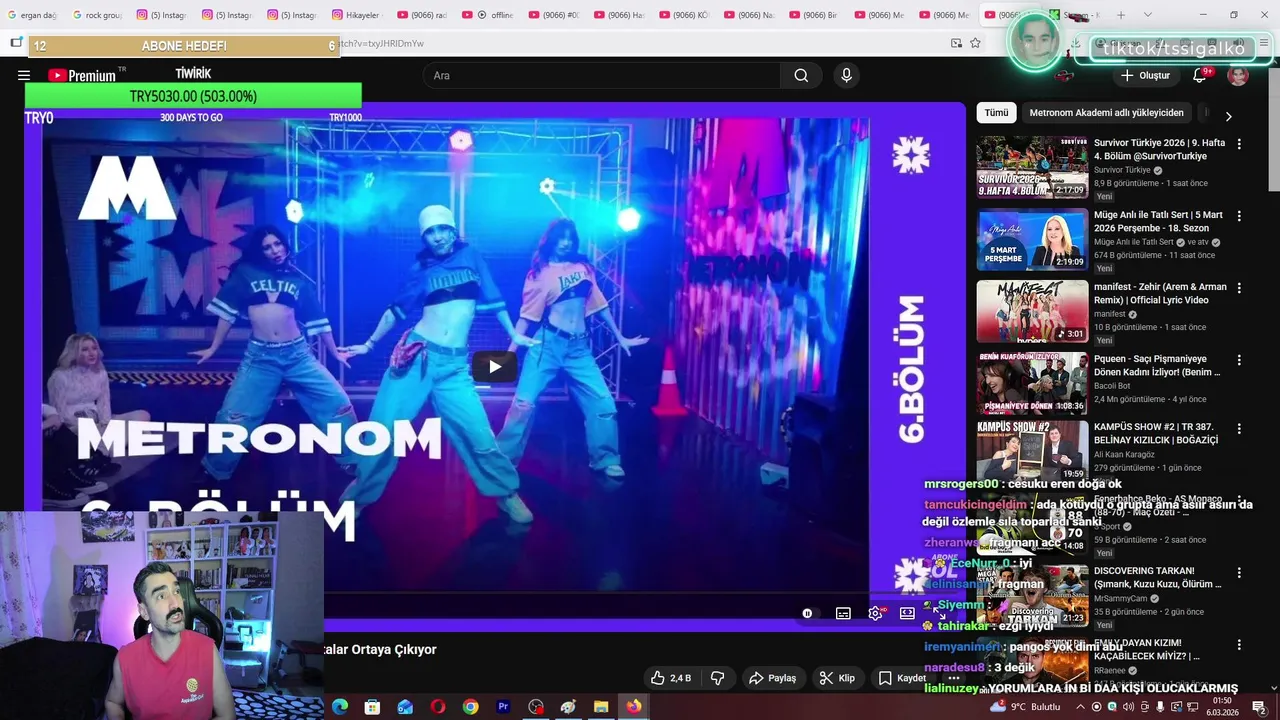Viewport: 1280px width, 720px height.
Task: Save the video with Kaydet
Action: pos(902,678)
